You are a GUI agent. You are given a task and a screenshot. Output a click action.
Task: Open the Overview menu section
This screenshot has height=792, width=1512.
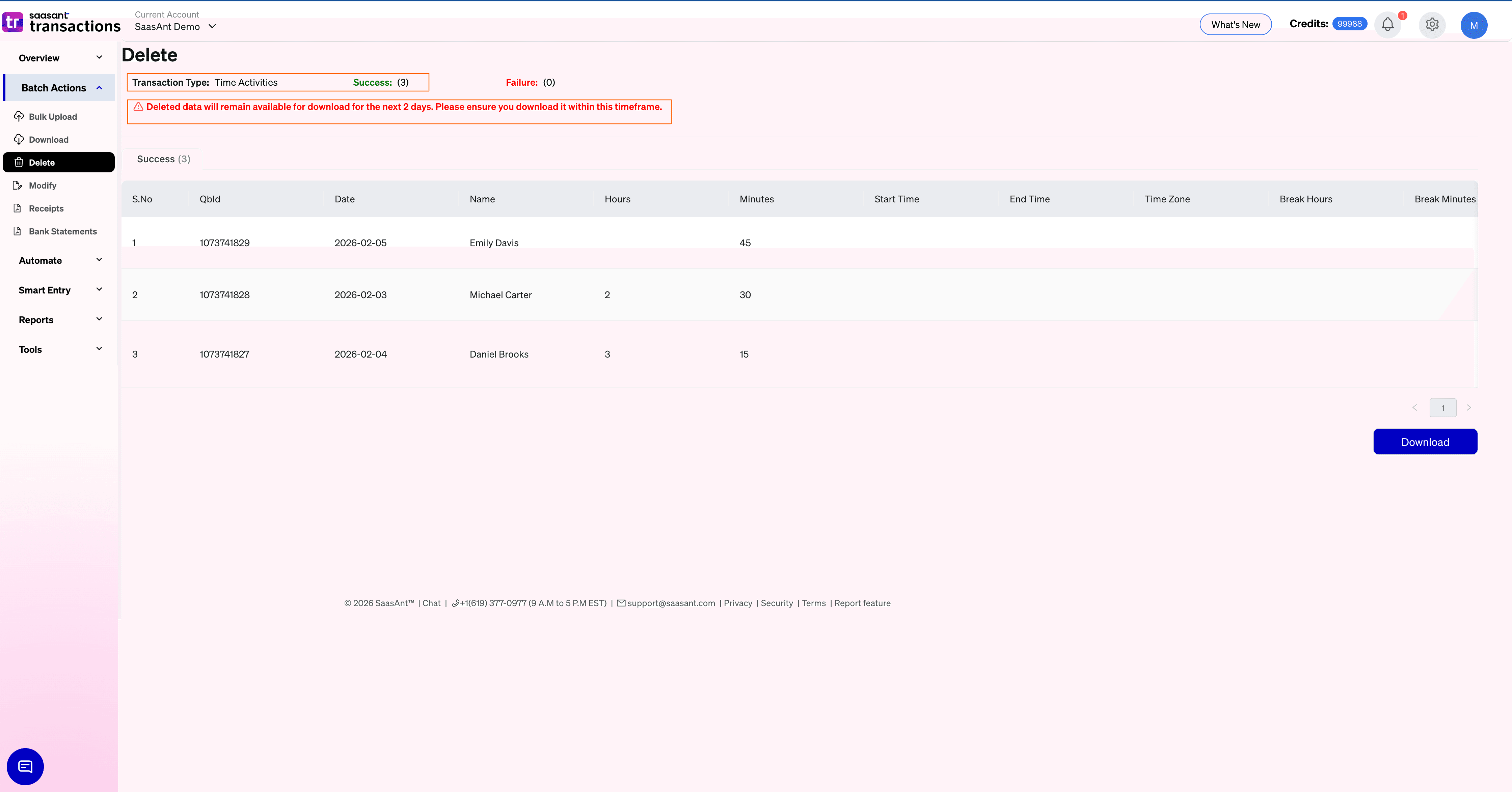59,57
